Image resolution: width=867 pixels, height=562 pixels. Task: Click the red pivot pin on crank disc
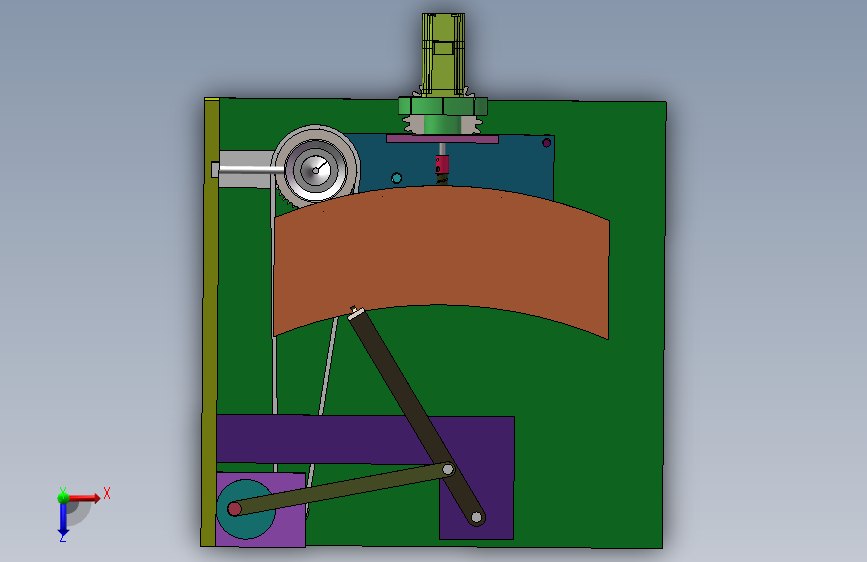[x=234, y=509]
